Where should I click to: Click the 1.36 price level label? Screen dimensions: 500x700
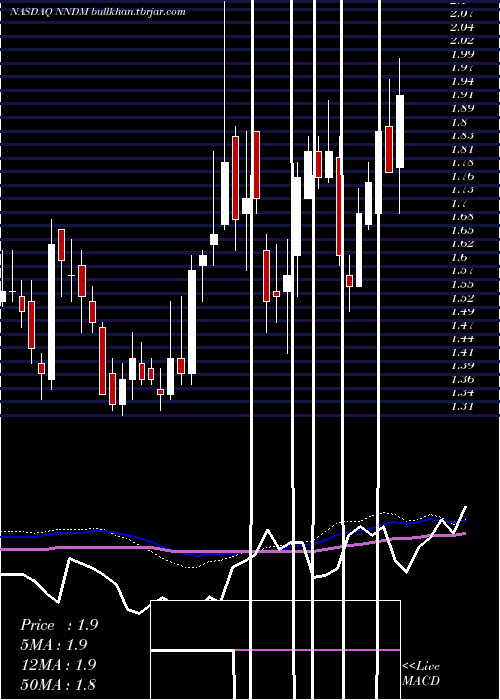point(462,379)
